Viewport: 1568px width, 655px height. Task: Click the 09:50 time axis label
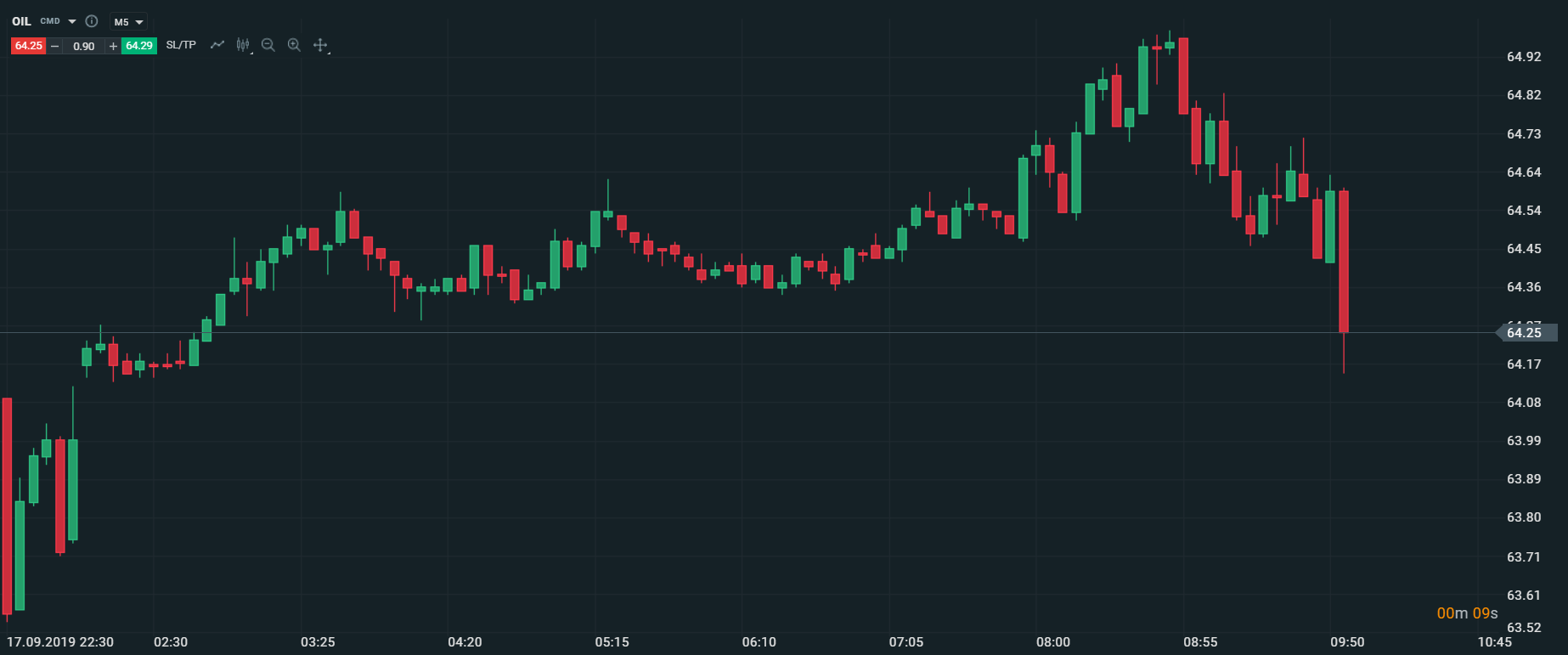[x=1347, y=642]
